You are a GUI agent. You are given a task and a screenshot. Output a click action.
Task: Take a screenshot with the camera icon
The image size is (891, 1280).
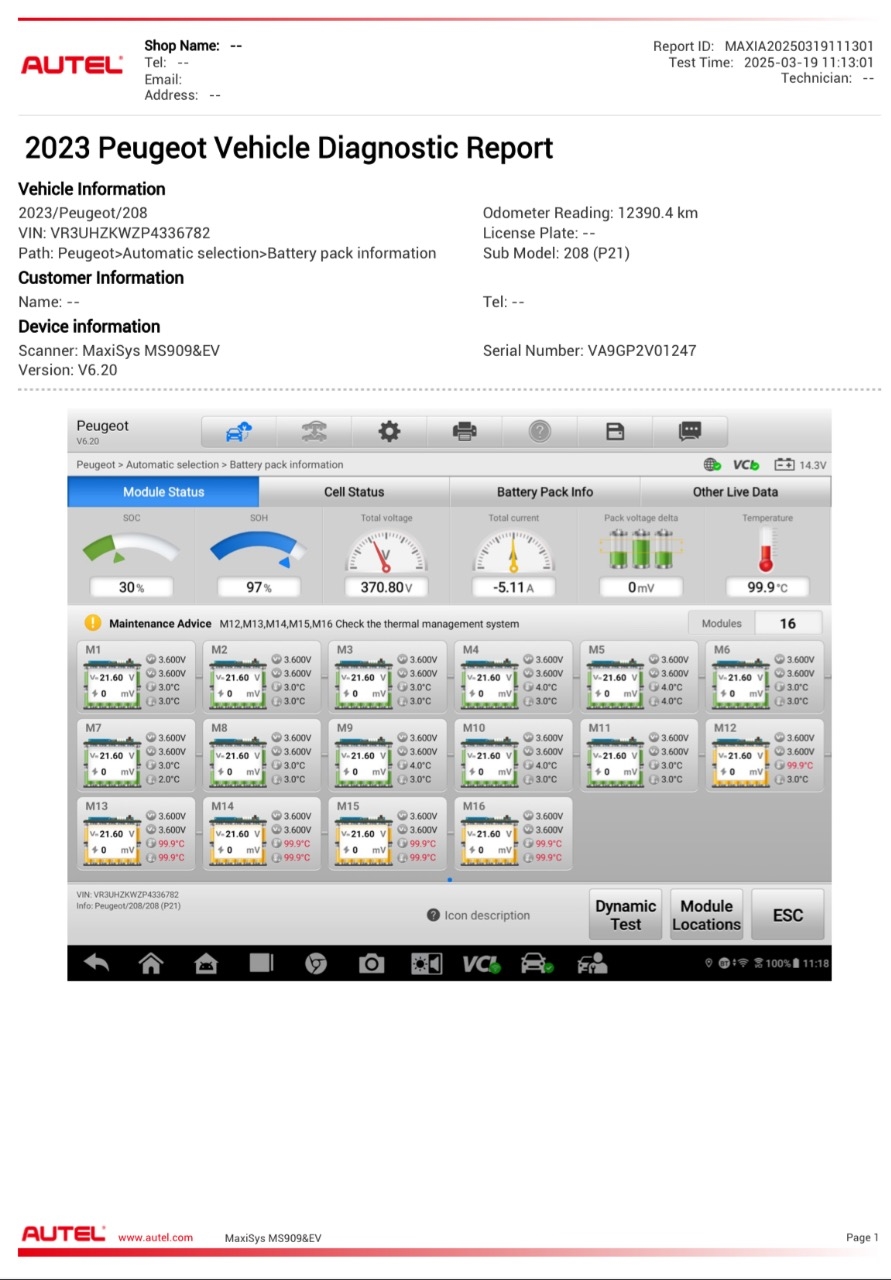click(x=371, y=963)
